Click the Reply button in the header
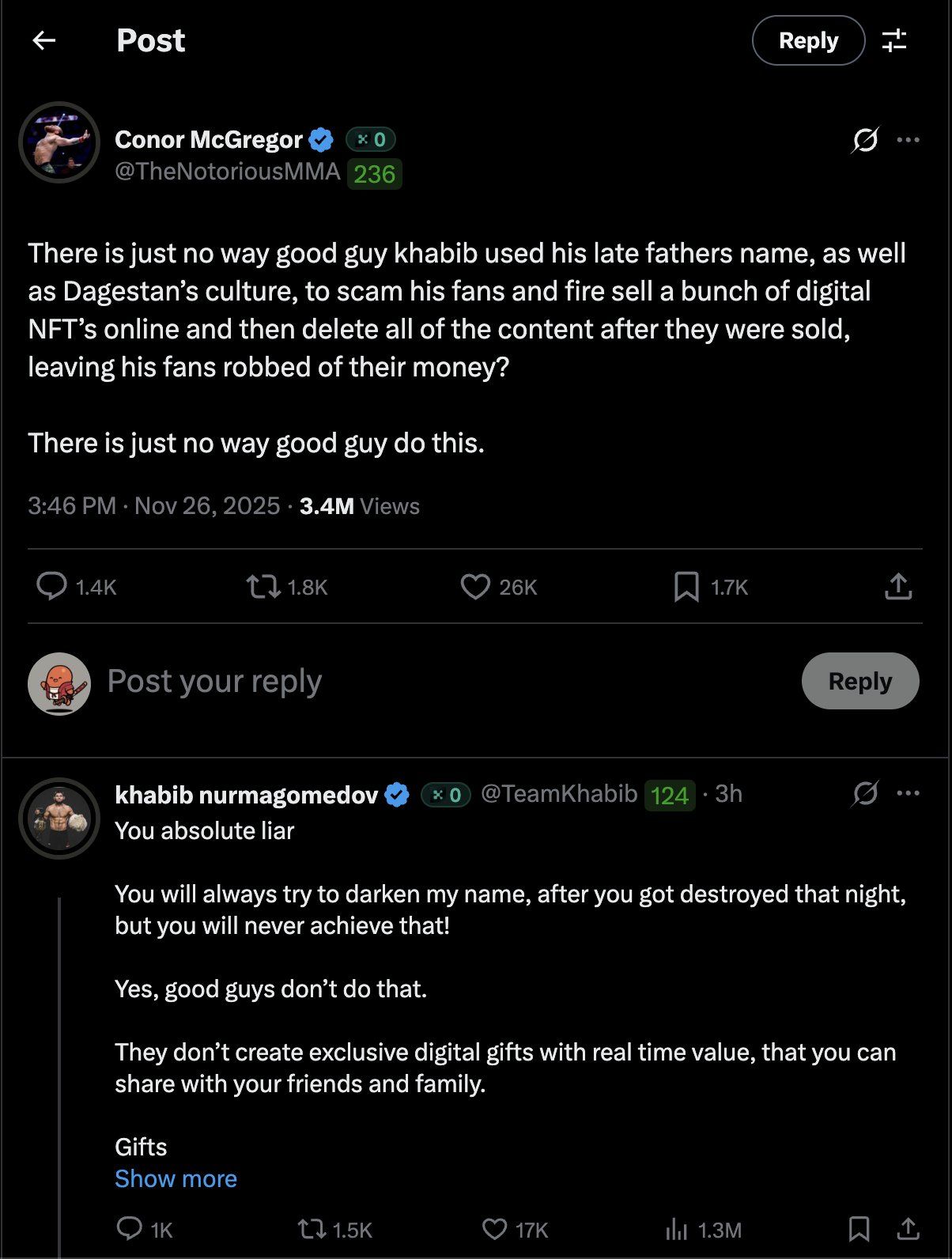Image resolution: width=952 pixels, height=1259 pixels. tap(807, 40)
